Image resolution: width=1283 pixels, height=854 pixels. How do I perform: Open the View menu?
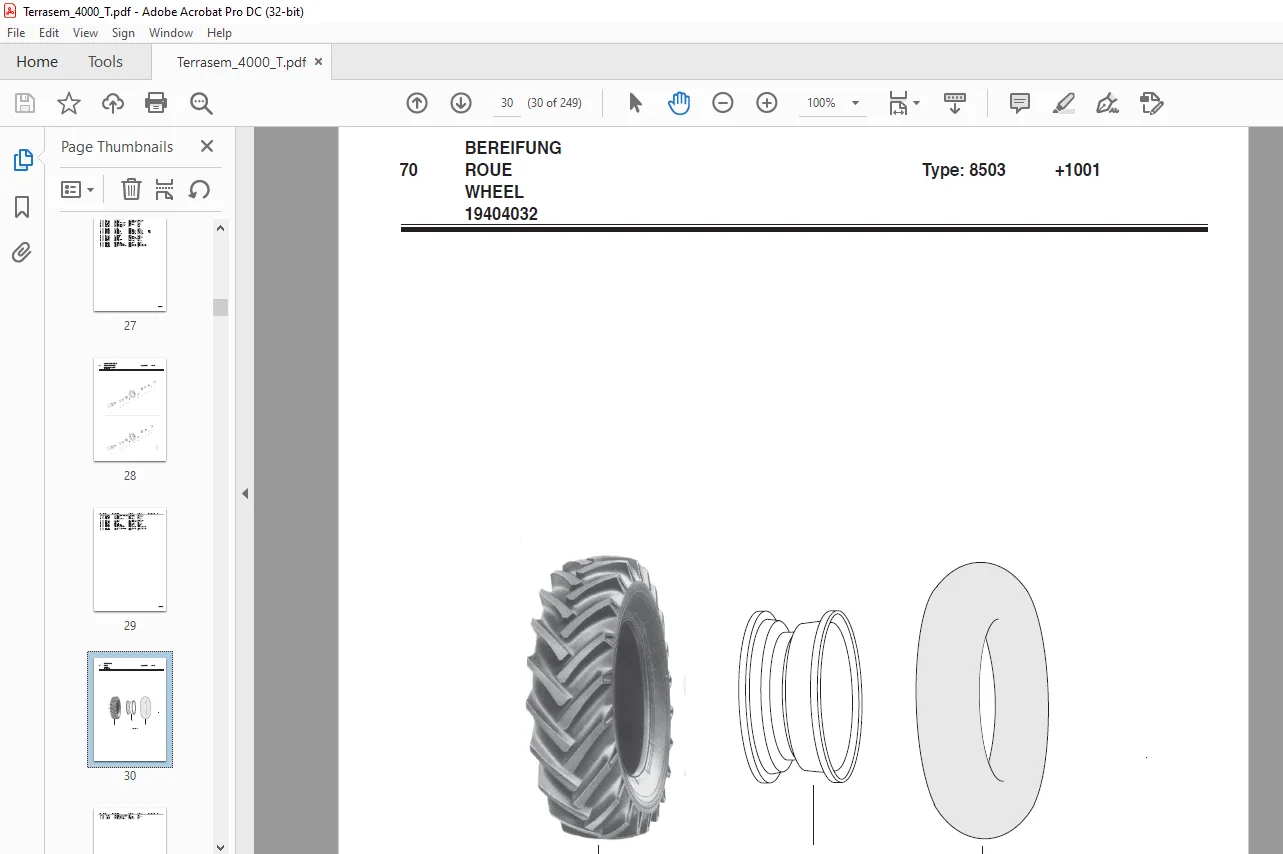86,33
